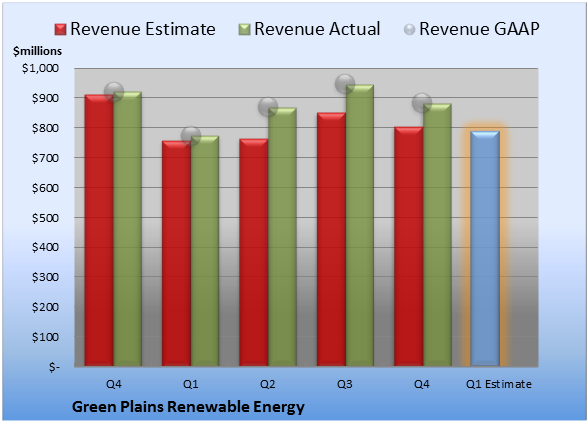
Task: Click the 'Q1' x-axis label
Action: tap(190, 384)
